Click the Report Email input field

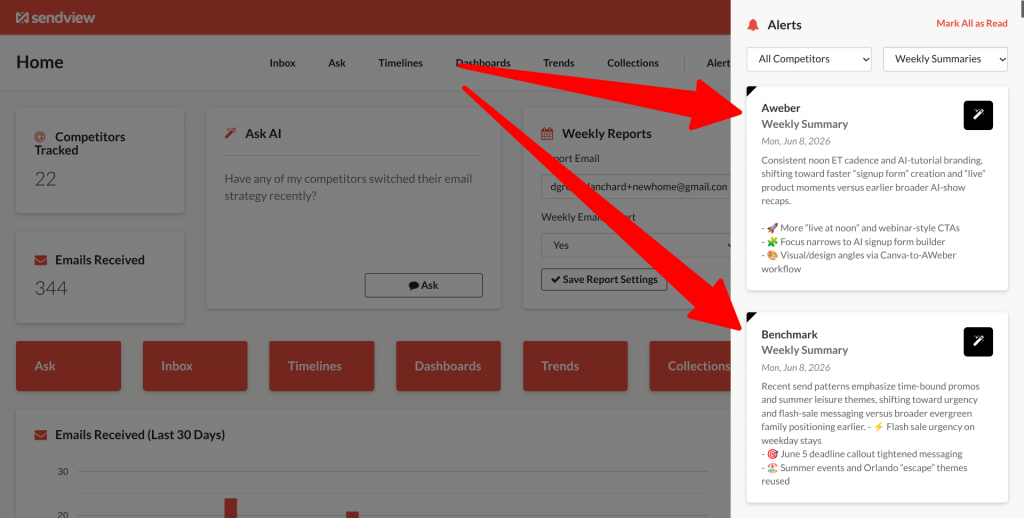point(635,187)
